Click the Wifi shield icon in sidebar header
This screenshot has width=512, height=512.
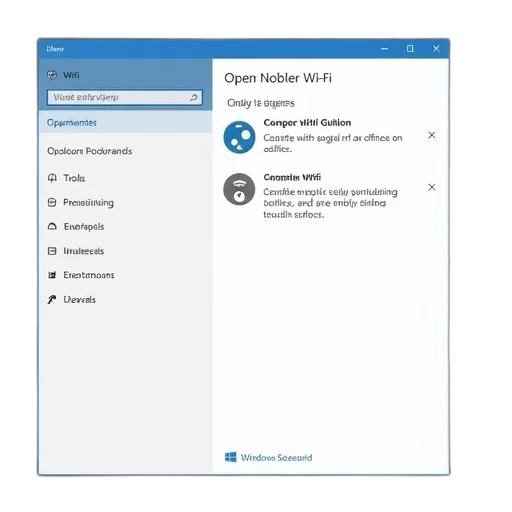click(x=52, y=75)
